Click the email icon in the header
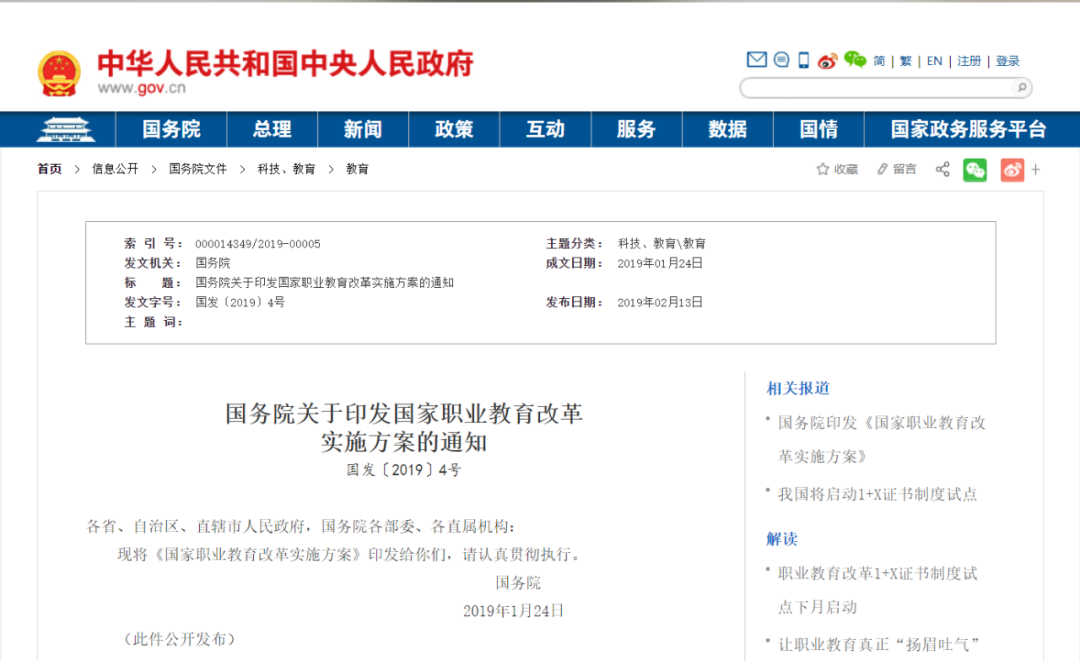Image resolution: width=1080 pixels, height=661 pixels. pos(757,60)
